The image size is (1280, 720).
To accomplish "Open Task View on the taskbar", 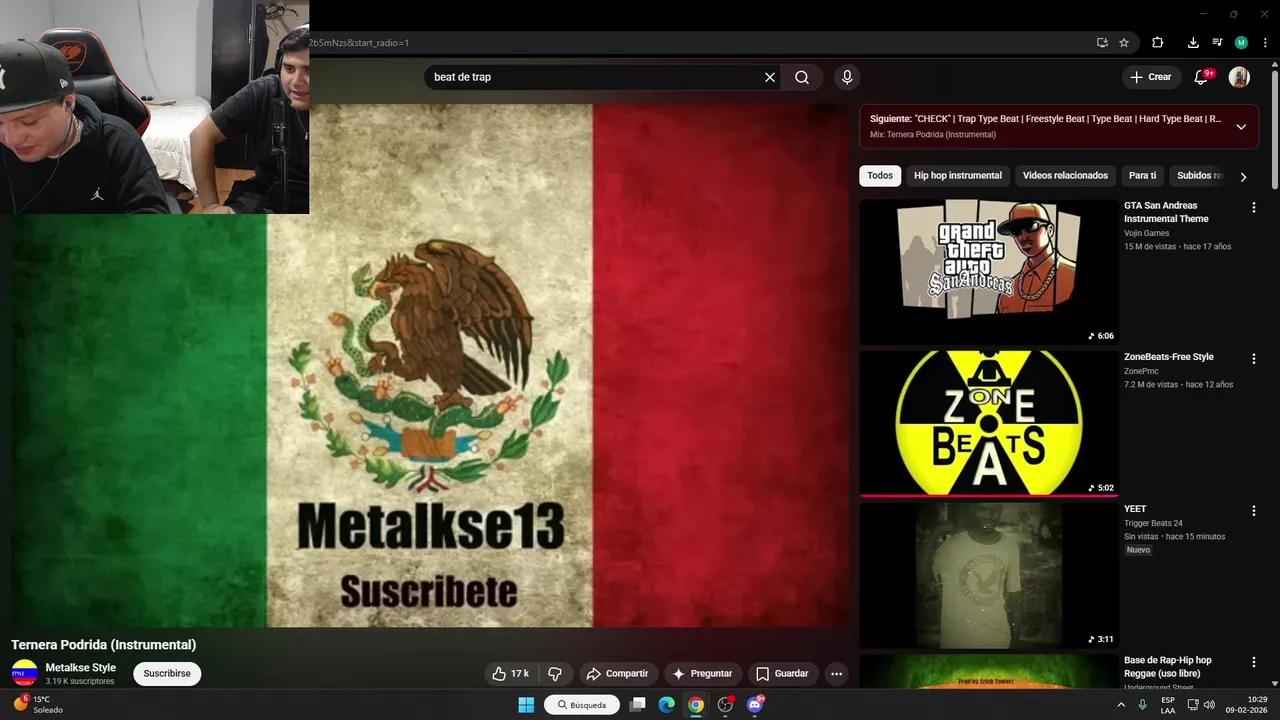I will [x=638, y=705].
